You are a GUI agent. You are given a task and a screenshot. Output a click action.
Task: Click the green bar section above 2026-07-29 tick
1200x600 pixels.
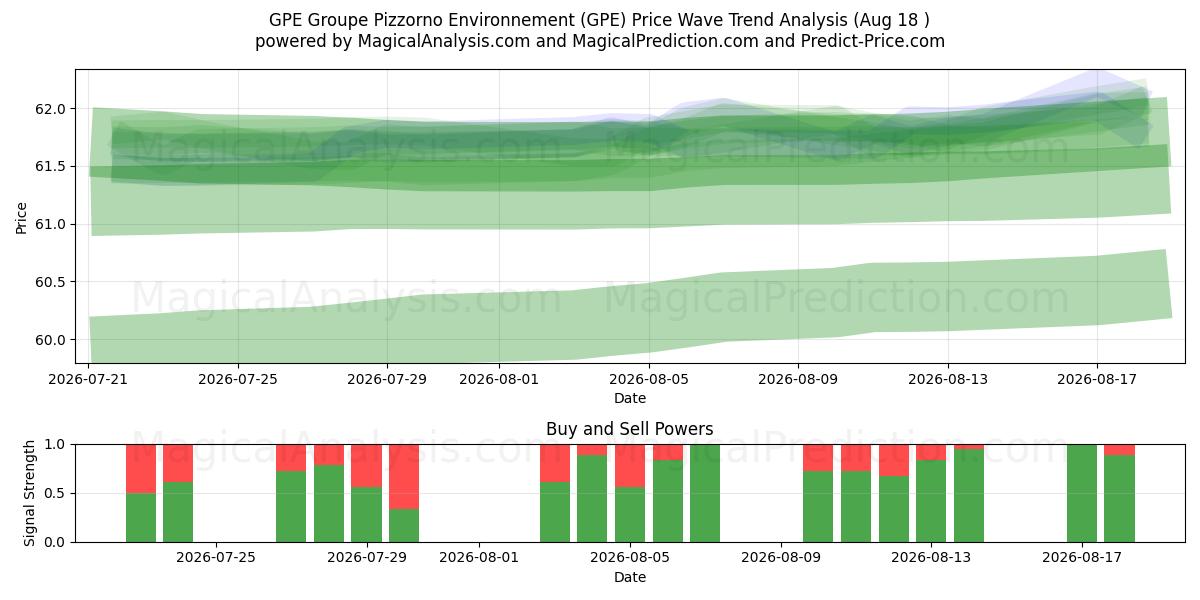tap(367, 515)
